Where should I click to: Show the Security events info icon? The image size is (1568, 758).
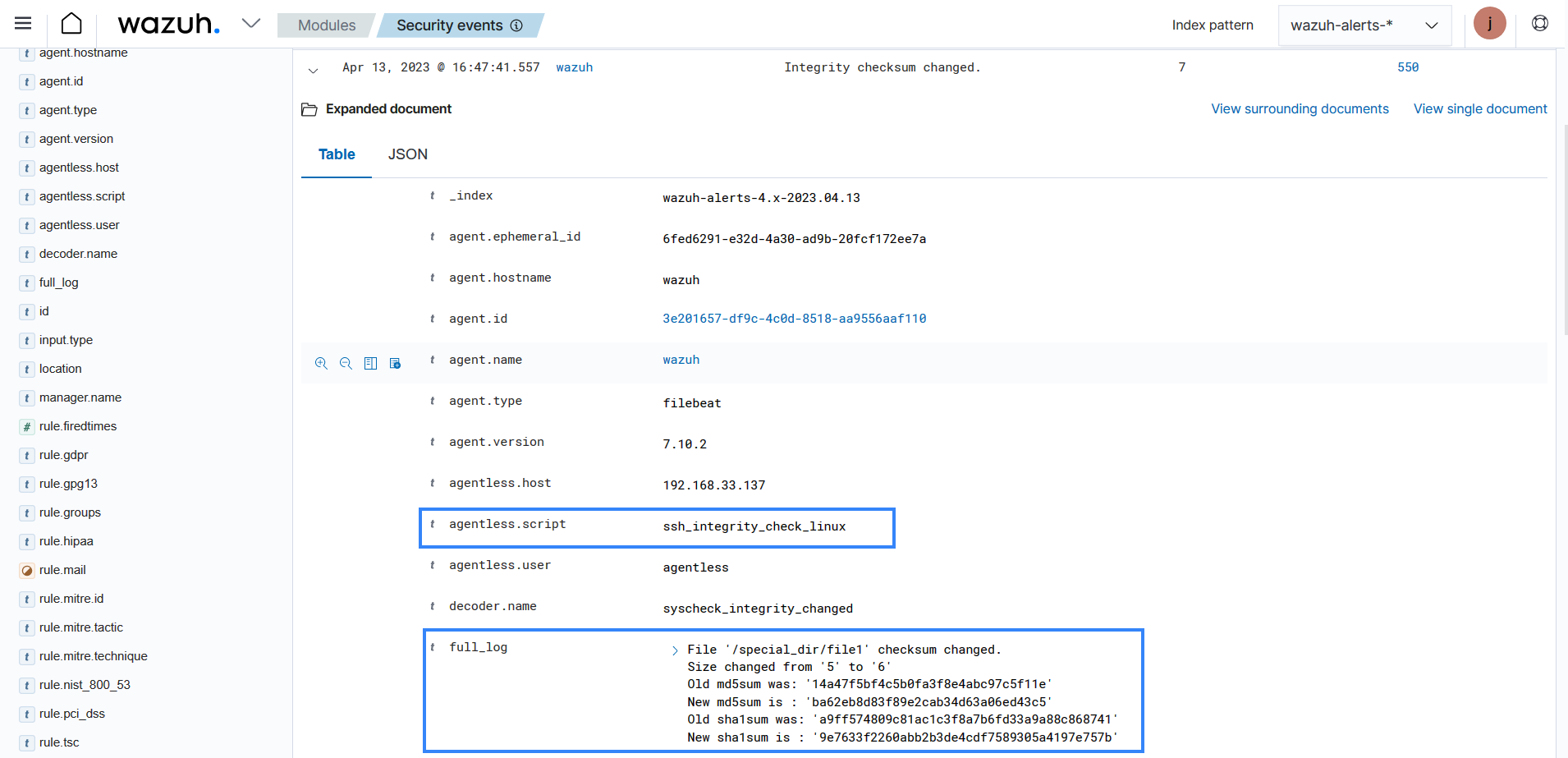pos(516,25)
